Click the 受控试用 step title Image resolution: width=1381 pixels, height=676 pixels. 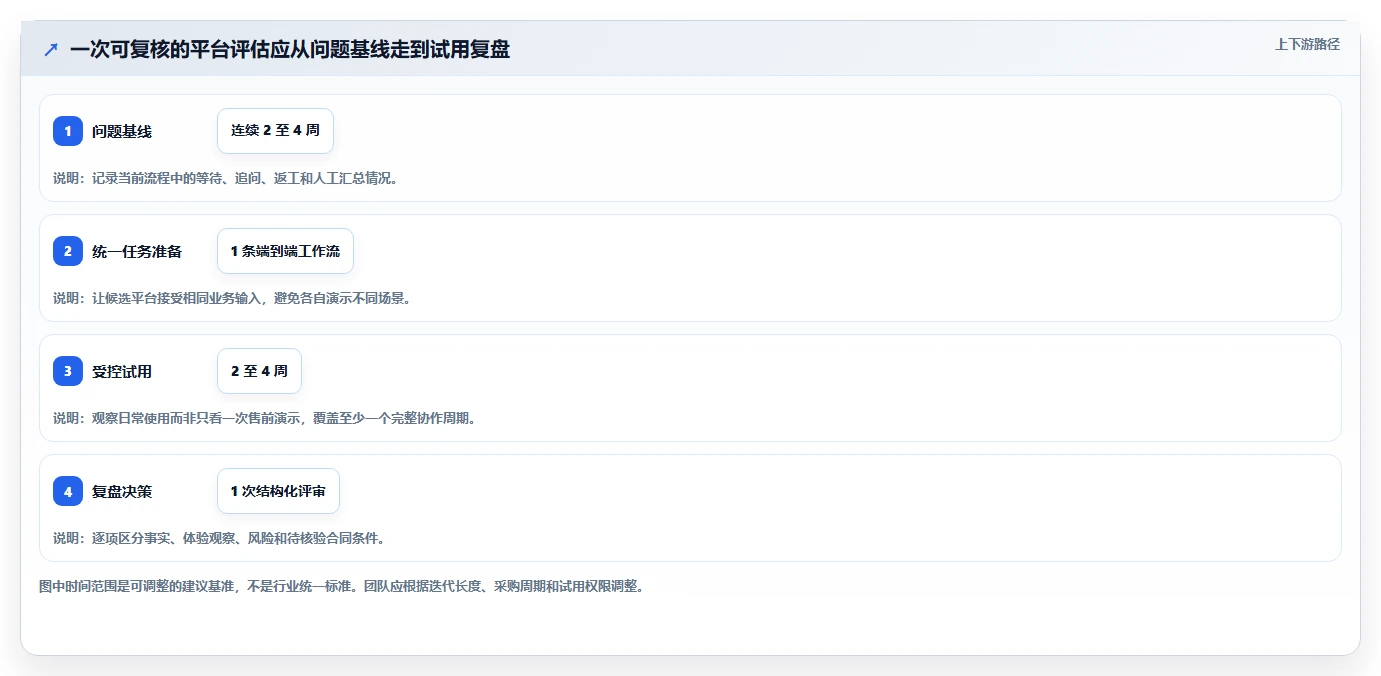(122, 371)
